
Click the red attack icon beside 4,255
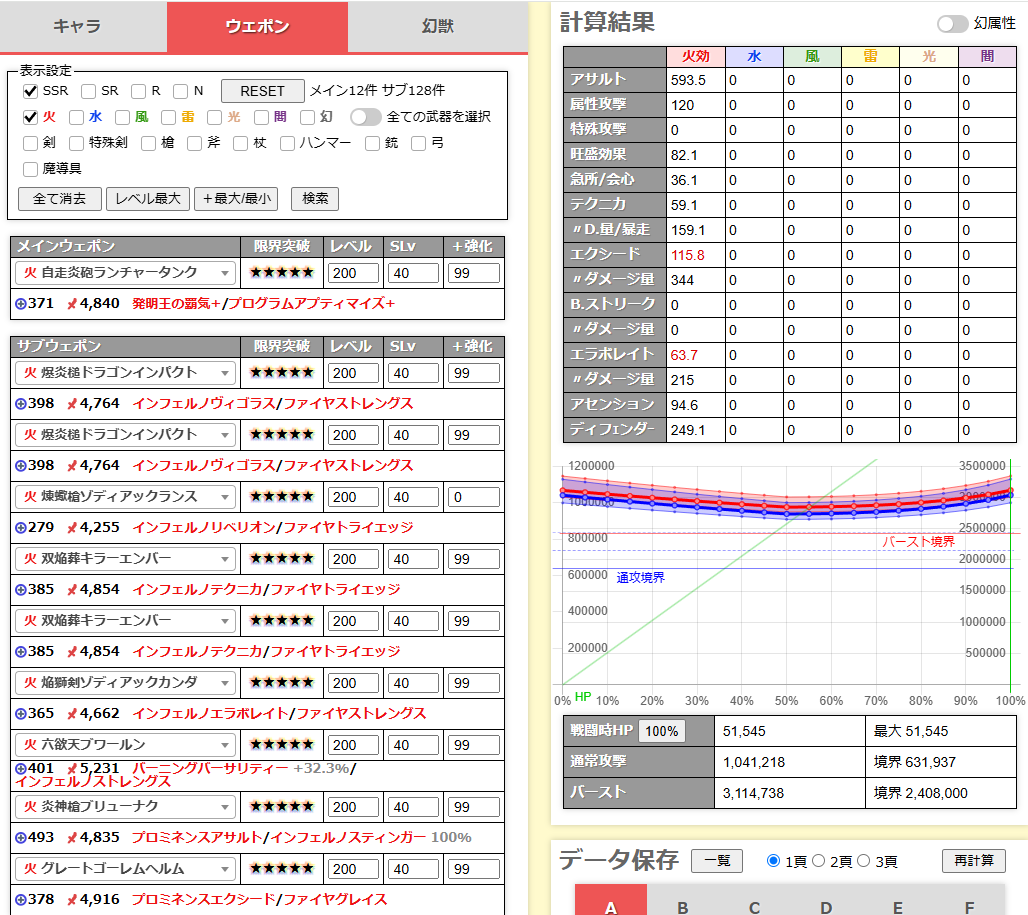(71, 527)
